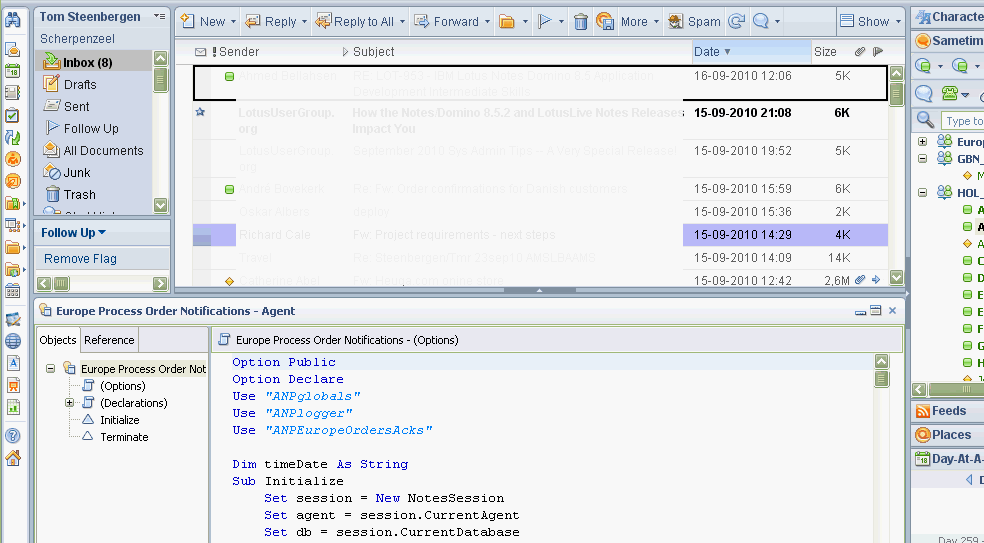Click the paperclip on Catherine Abel message
The height and width of the screenshot is (543, 984).
(860, 280)
